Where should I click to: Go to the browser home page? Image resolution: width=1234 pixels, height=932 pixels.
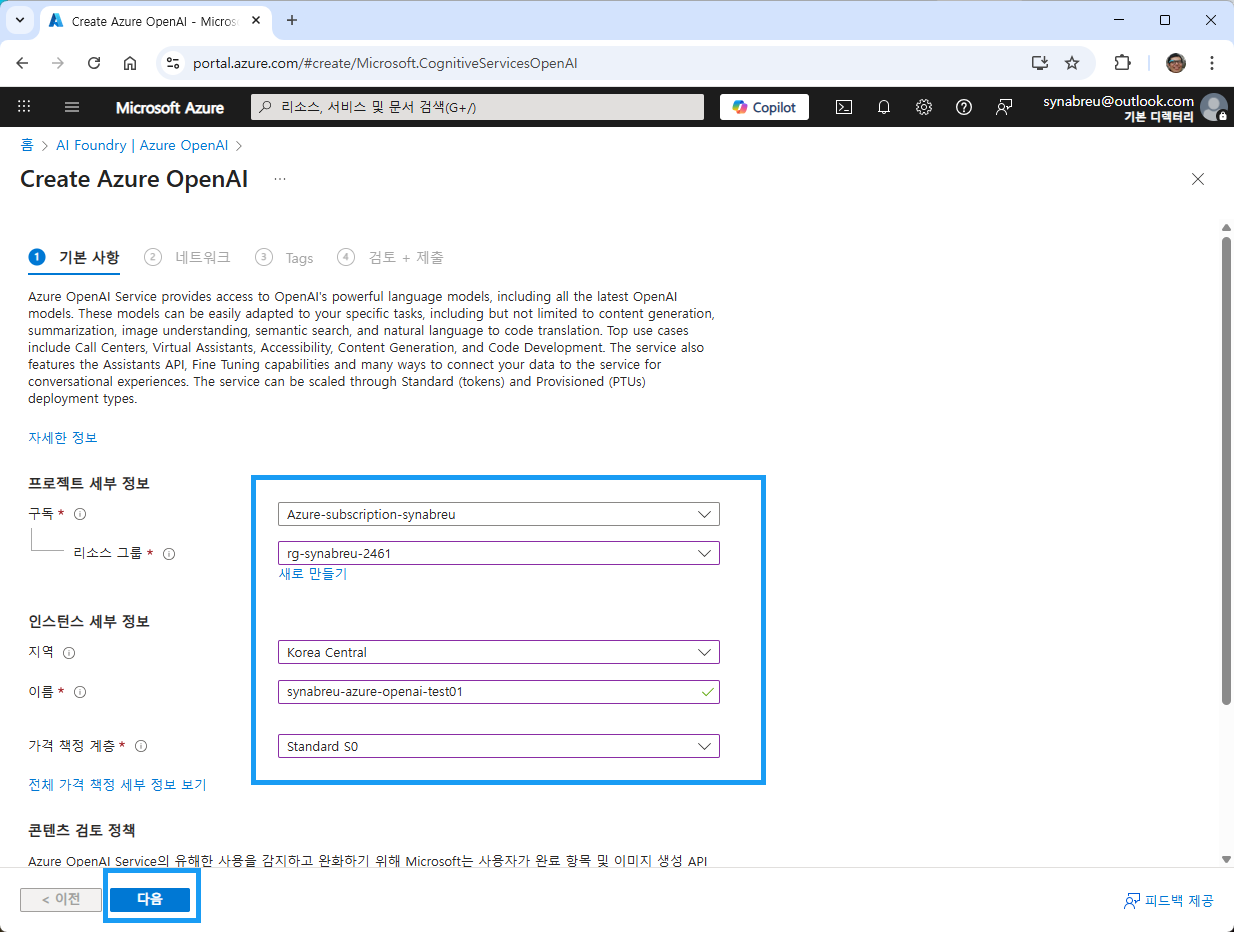coord(130,63)
